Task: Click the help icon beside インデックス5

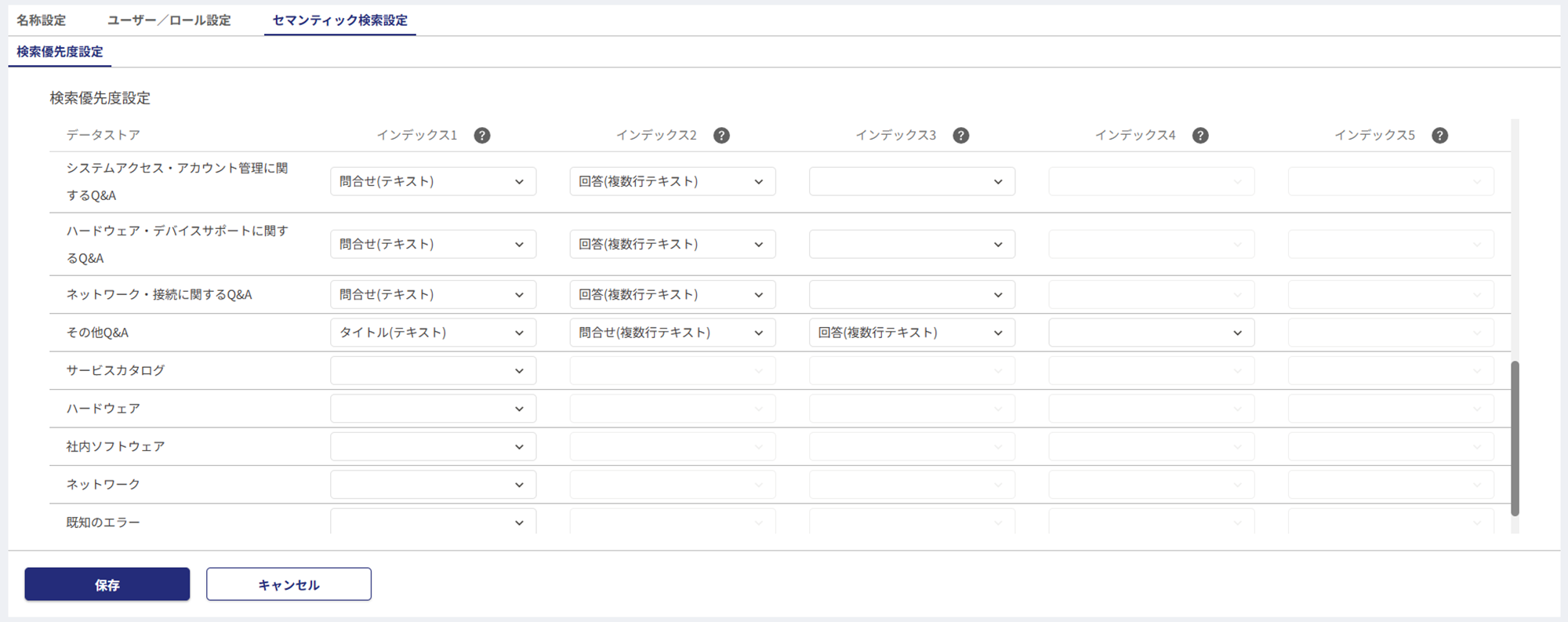Action: [x=1439, y=136]
